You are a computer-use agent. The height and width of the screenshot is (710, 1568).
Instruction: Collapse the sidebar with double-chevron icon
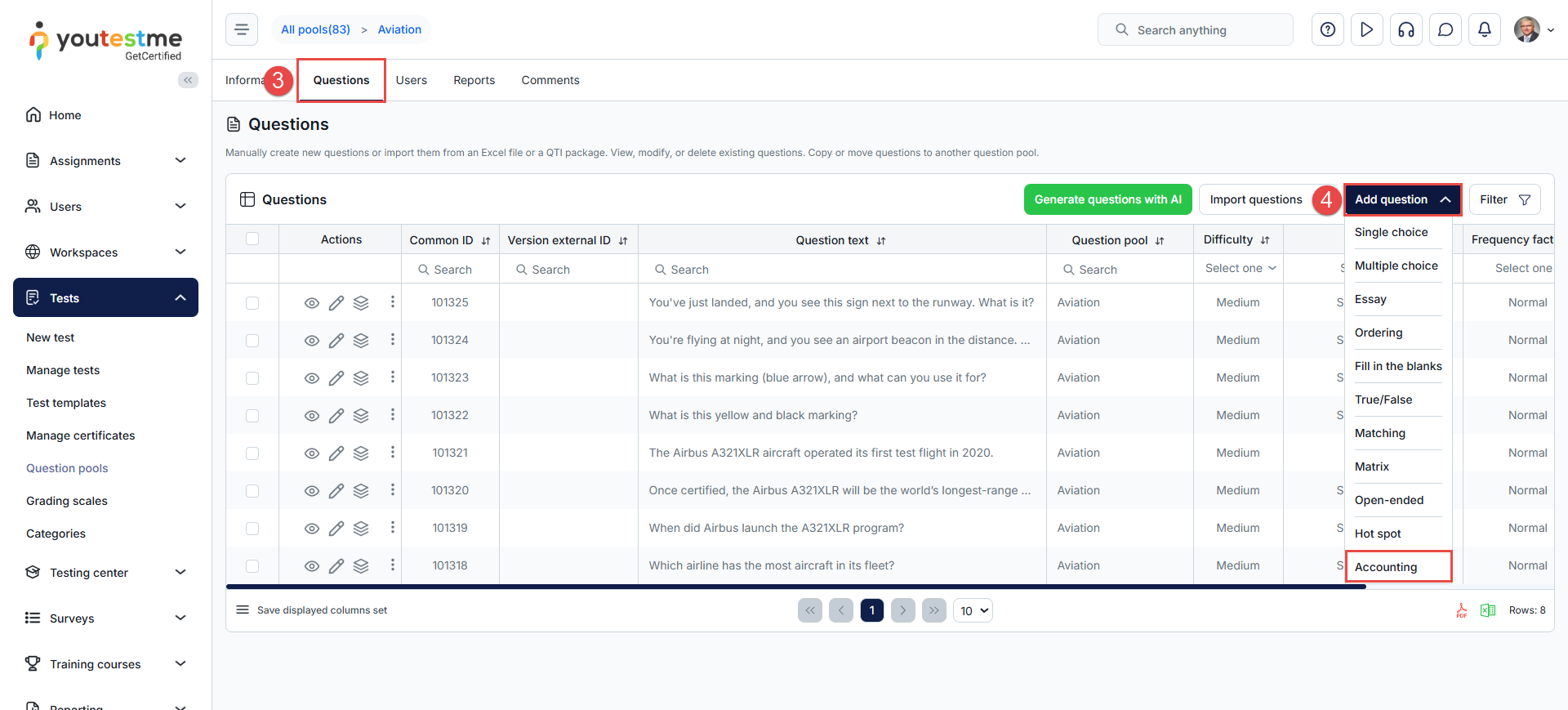point(188,80)
